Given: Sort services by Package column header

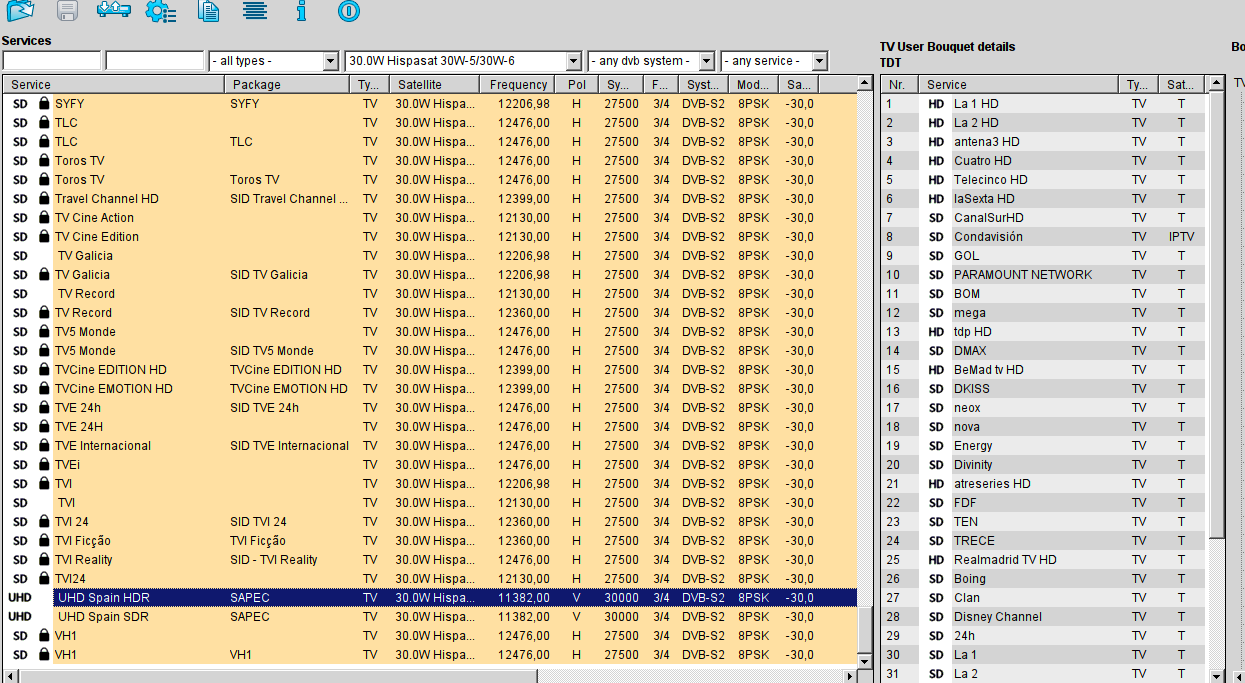Looking at the screenshot, I should pos(287,85).
